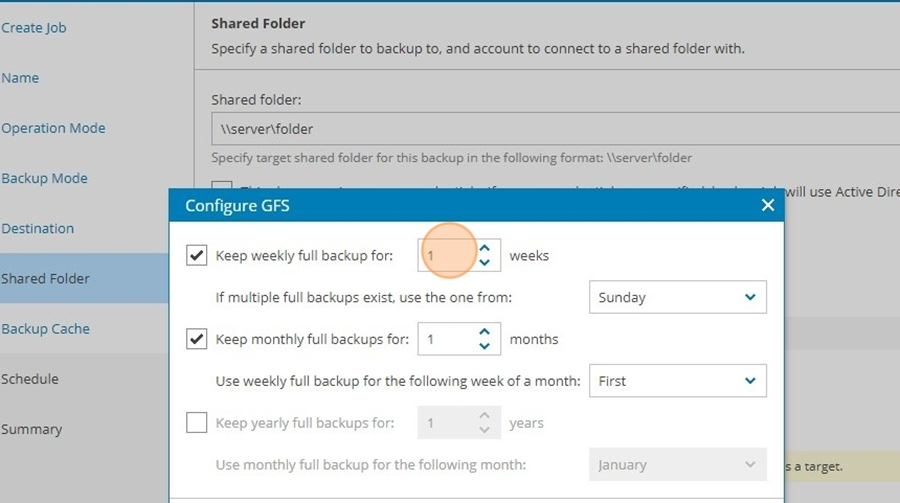
Task: Uncheck Keep monthly full backups checkbox
Action: [196, 339]
